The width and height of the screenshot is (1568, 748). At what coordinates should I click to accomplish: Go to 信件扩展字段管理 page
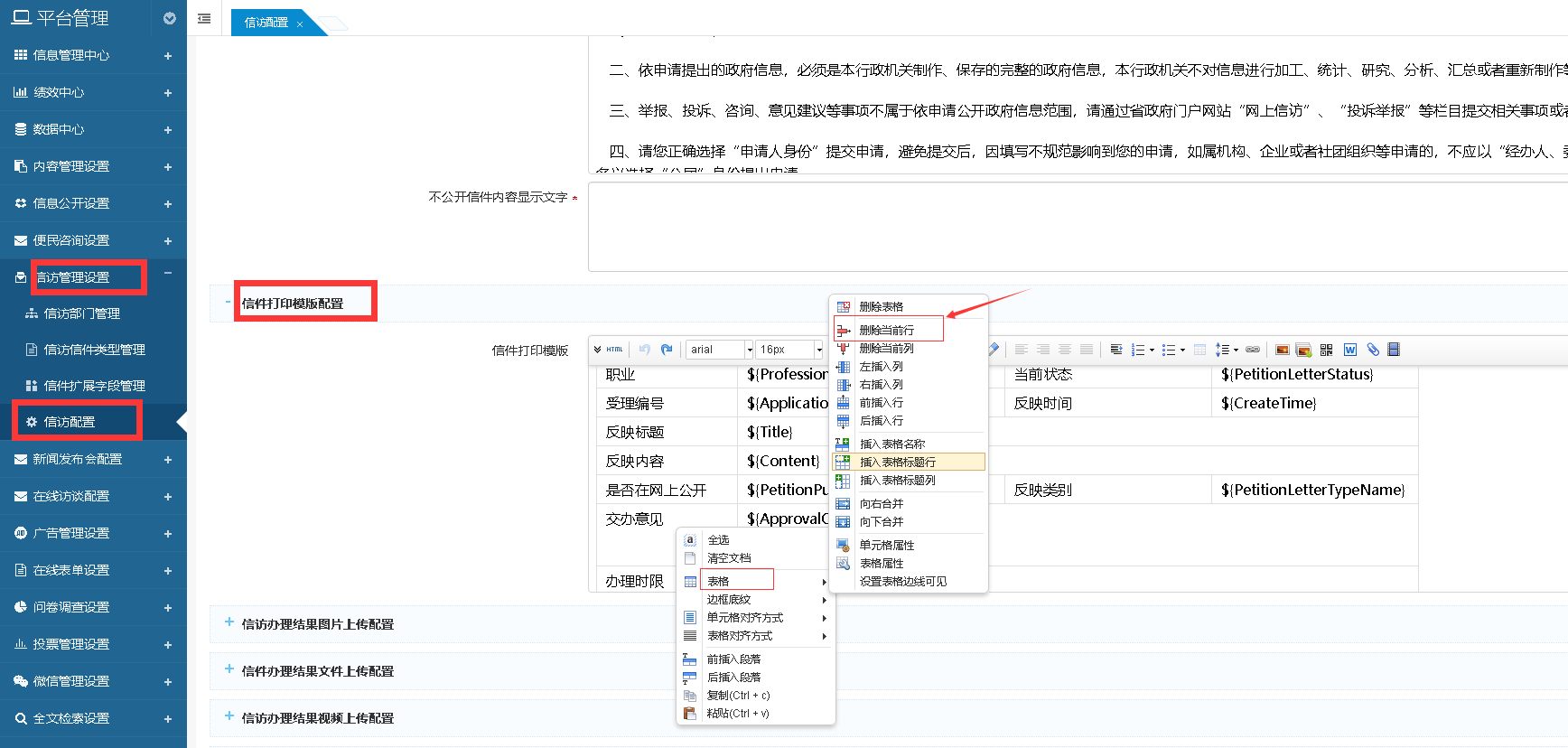pos(94,386)
